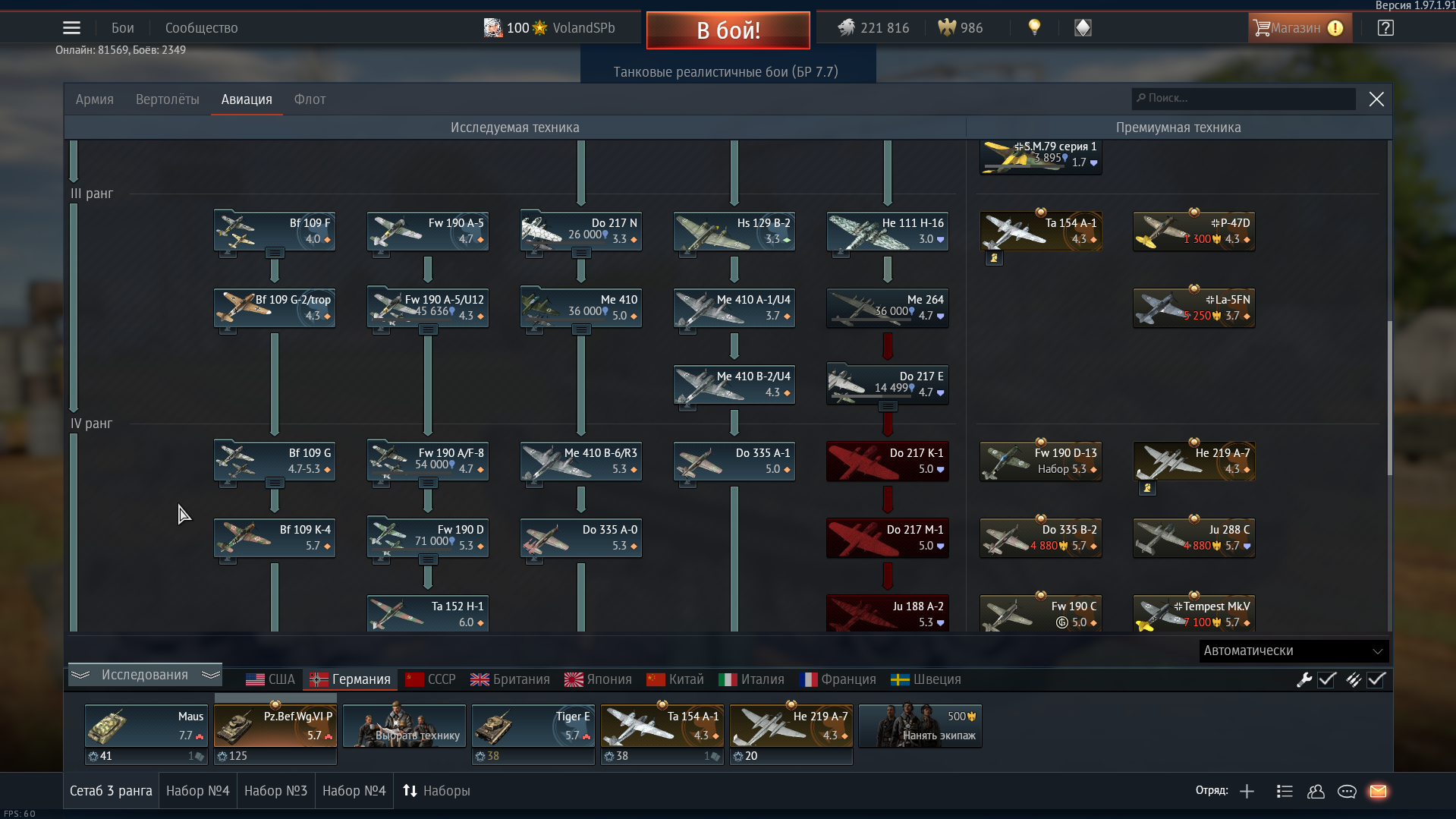Open the main hamburger menu

[x=71, y=28]
